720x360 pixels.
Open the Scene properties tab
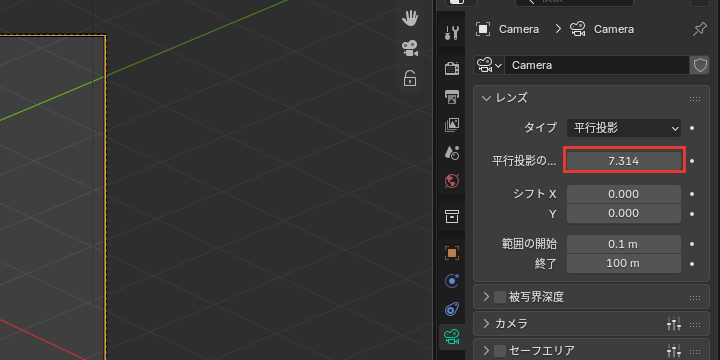[x=452, y=153]
